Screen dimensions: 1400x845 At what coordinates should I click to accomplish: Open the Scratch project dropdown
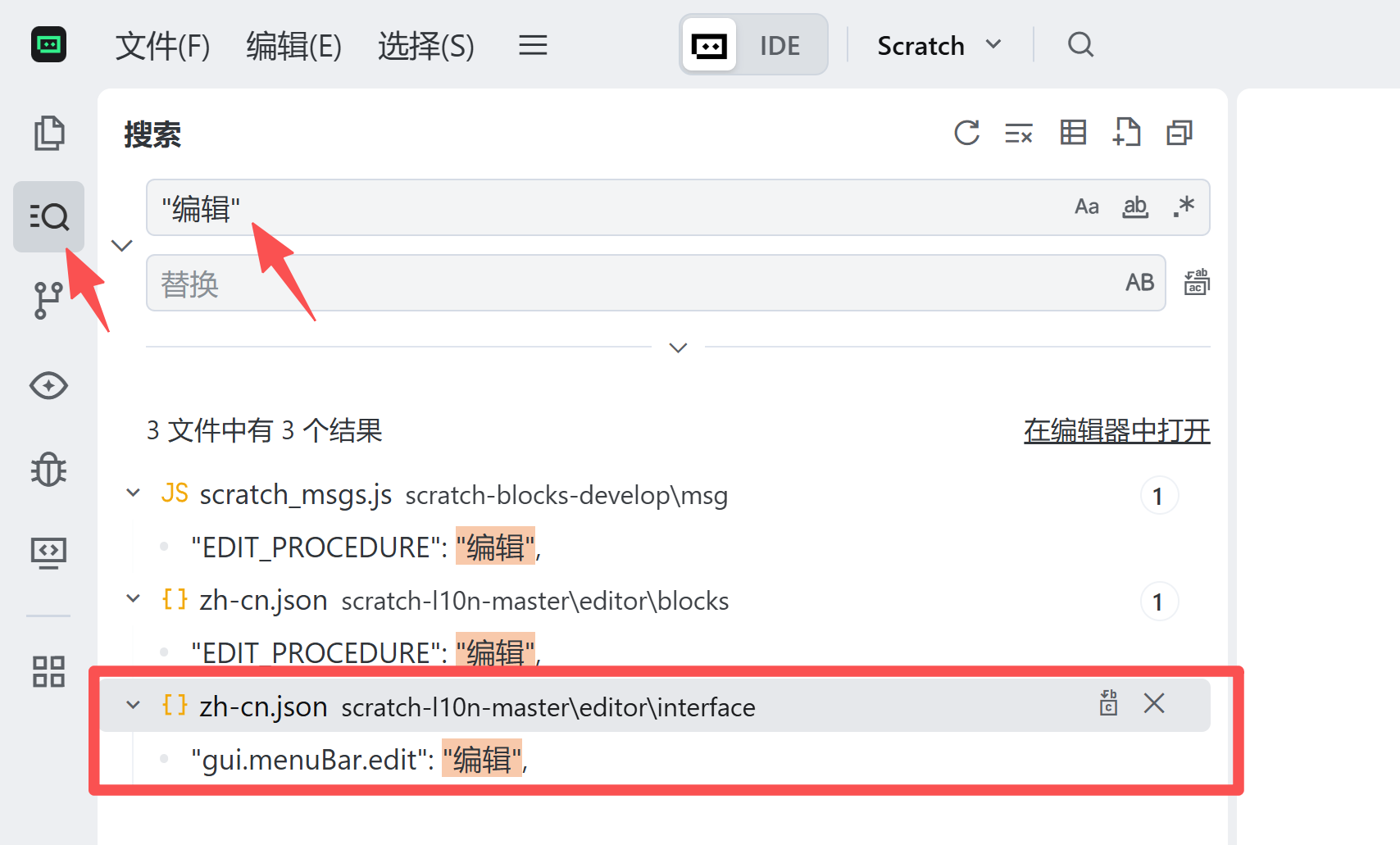(939, 46)
